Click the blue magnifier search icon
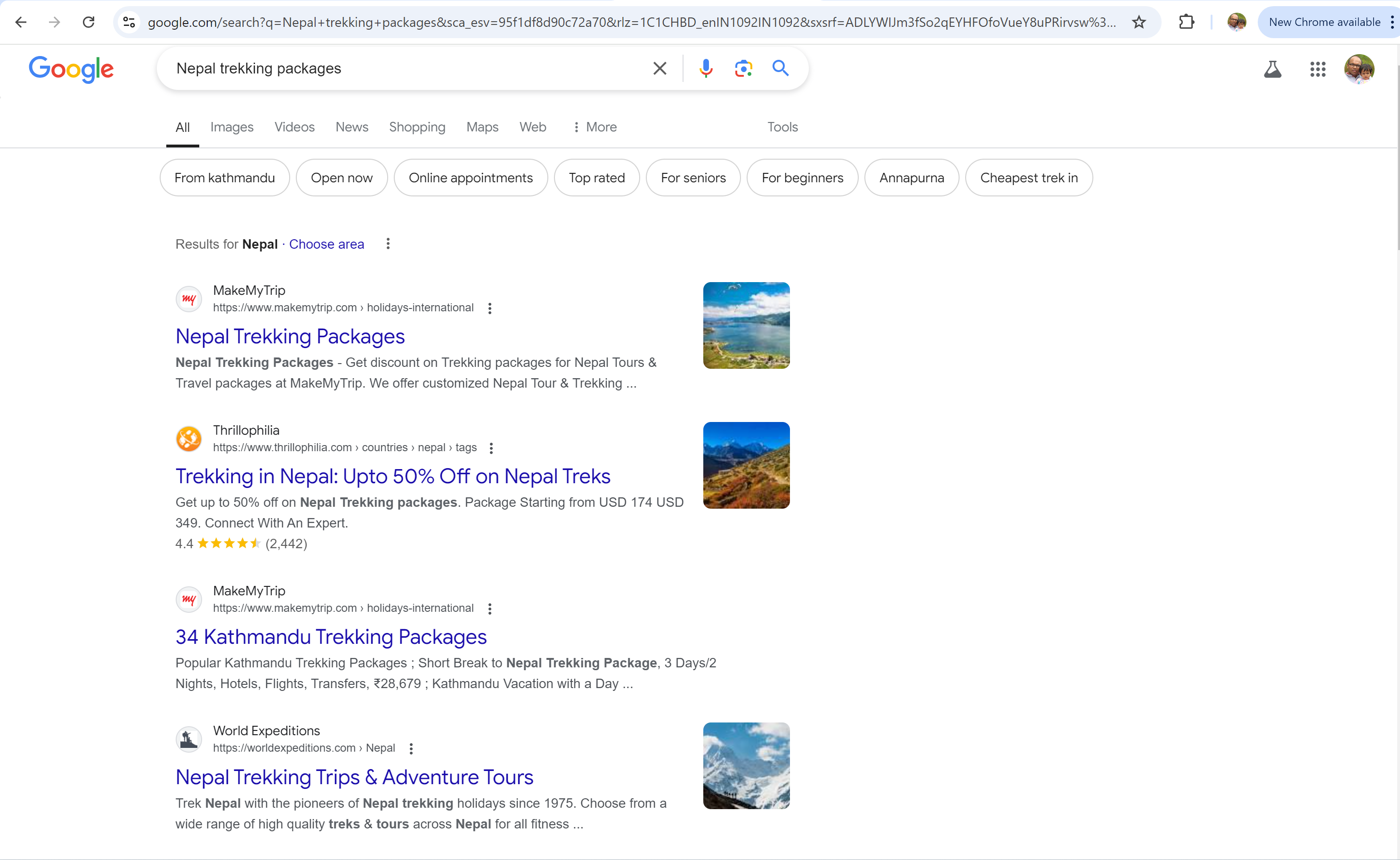Screen dimensions: 1400x860 coord(781,68)
